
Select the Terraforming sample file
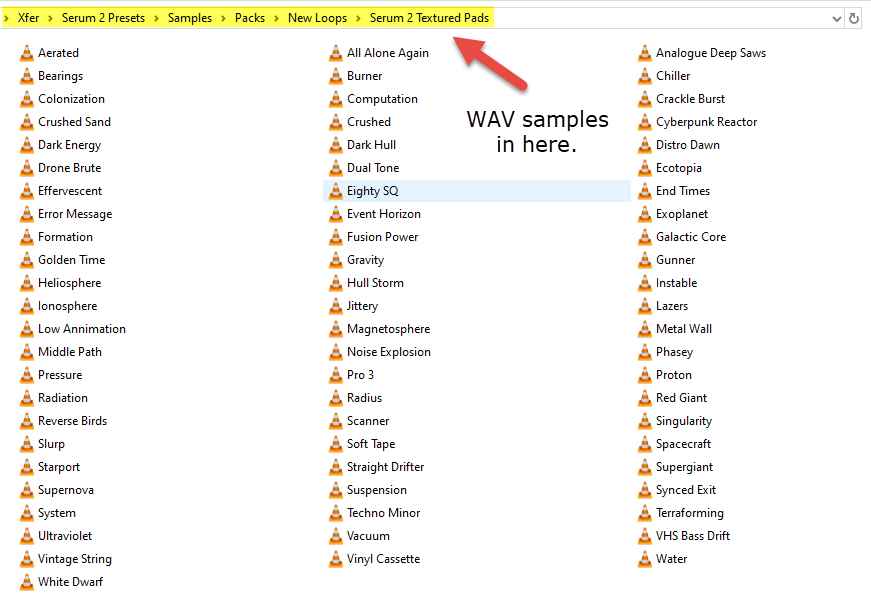pyautogui.click(x=689, y=513)
